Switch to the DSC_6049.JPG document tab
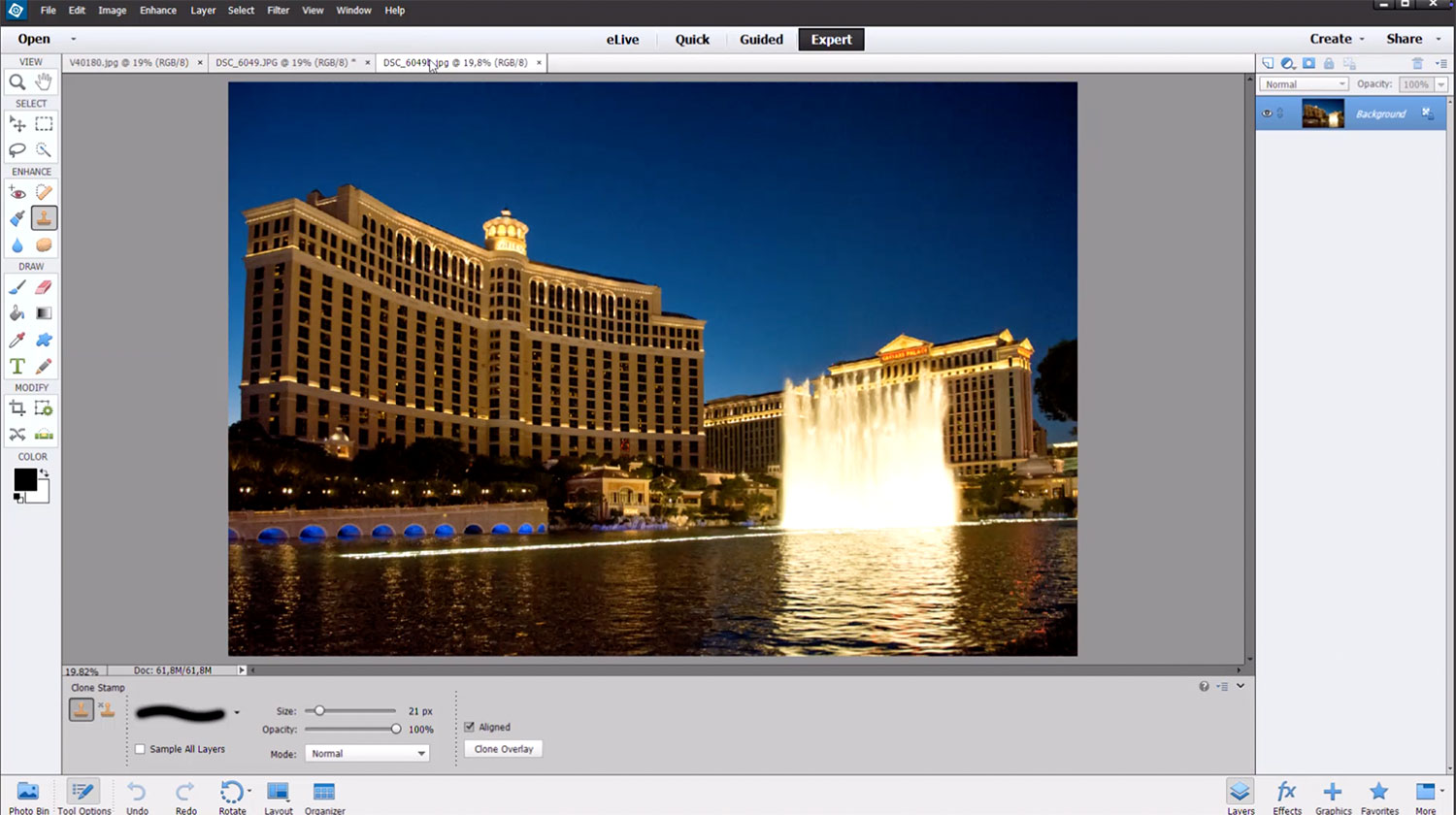This screenshot has width=1456, height=815. [x=281, y=63]
